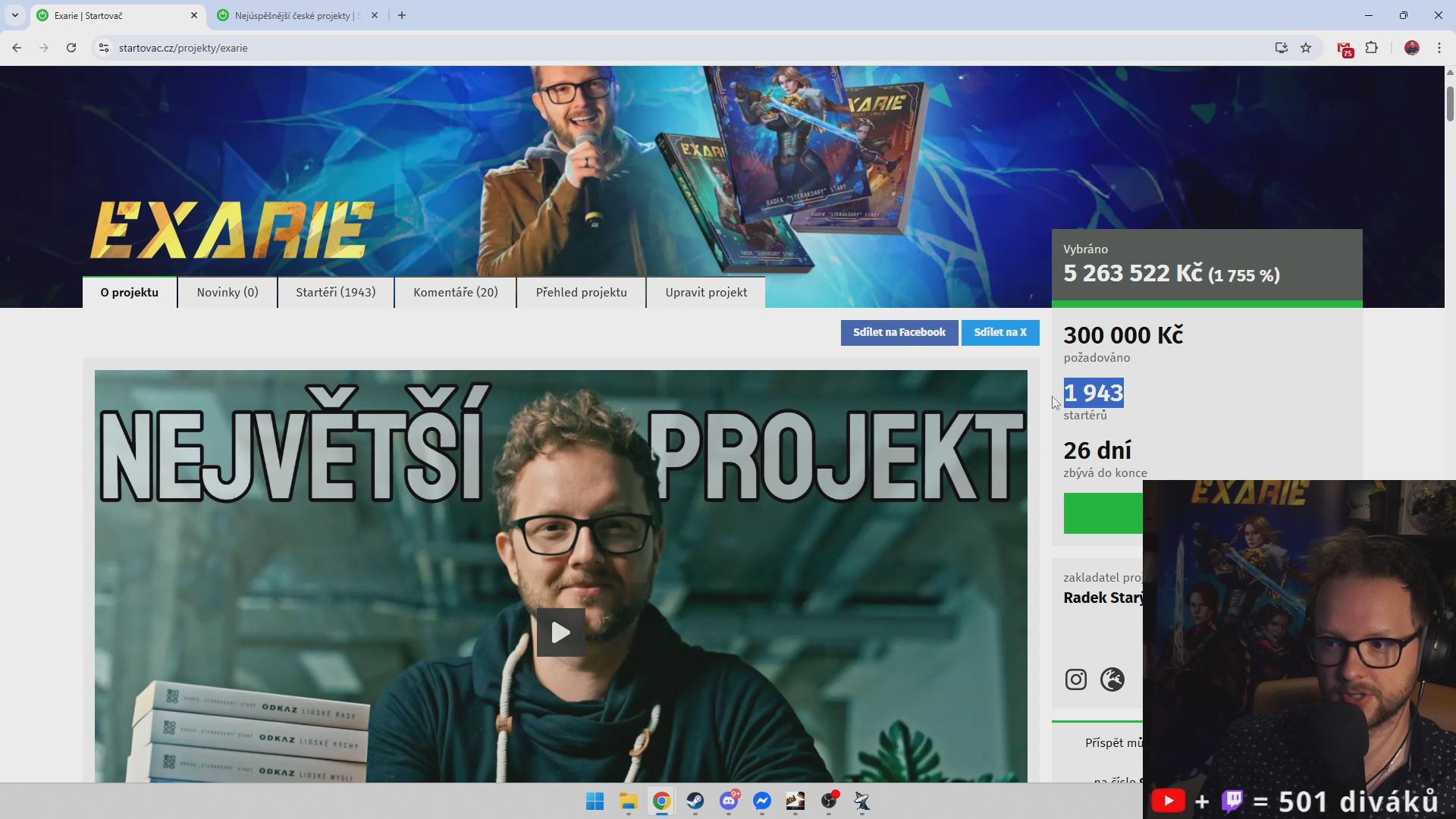
Task: Switch to Startéři (1943) tab
Action: pyautogui.click(x=335, y=293)
